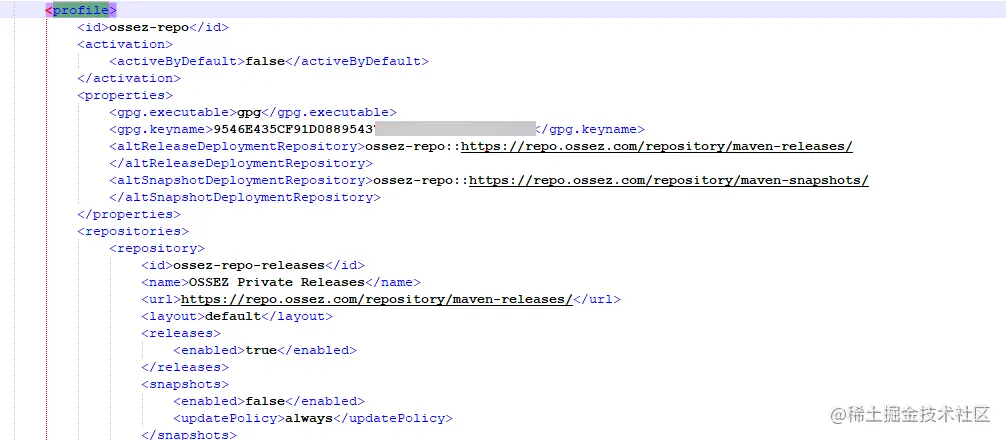The height and width of the screenshot is (440, 1006).
Task: Click the enabled false line
Action: pyautogui.click(x=269, y=401)
